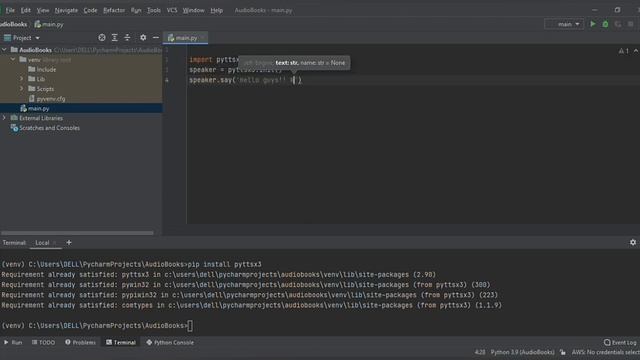Viewport: 640px width, 360px height.
Task: Click the run with coverage icon
Action: pos(618,24)
